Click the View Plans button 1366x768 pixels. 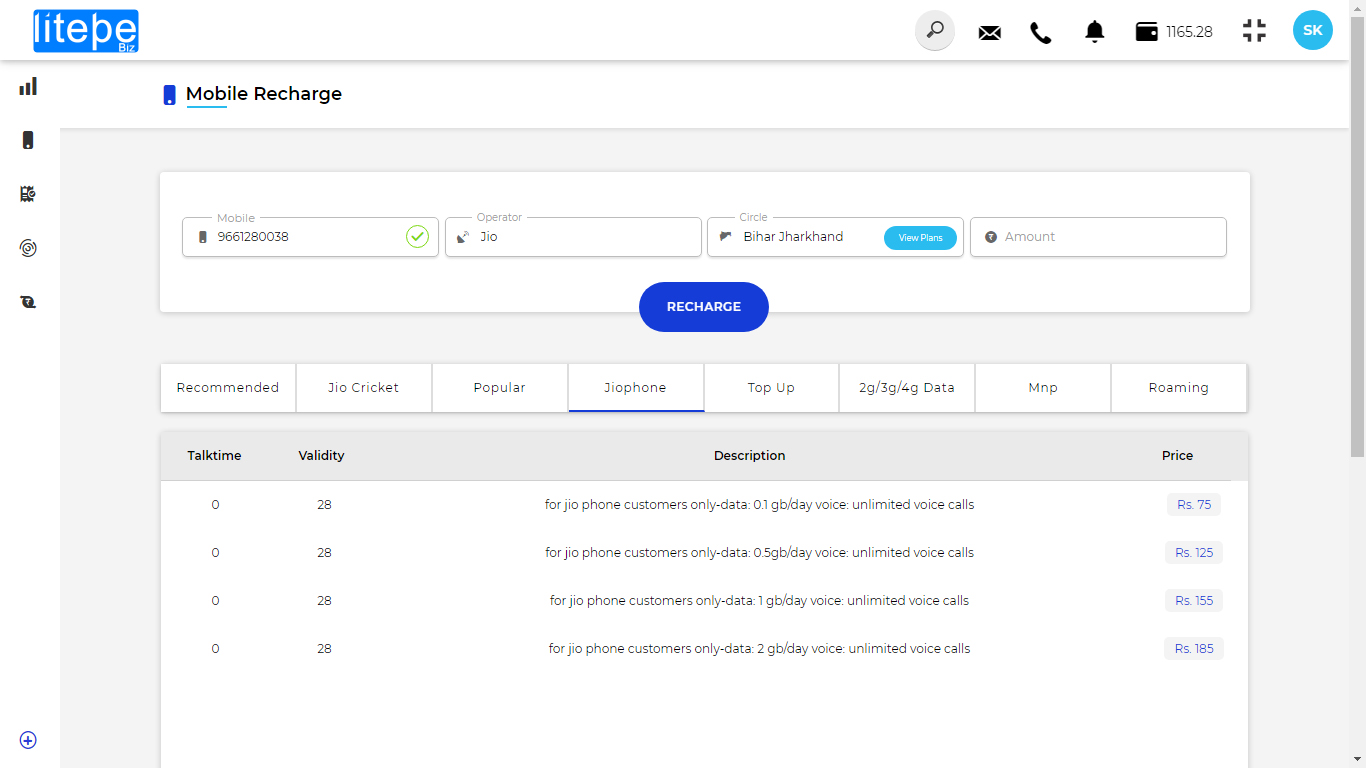(x=920, y=238)
